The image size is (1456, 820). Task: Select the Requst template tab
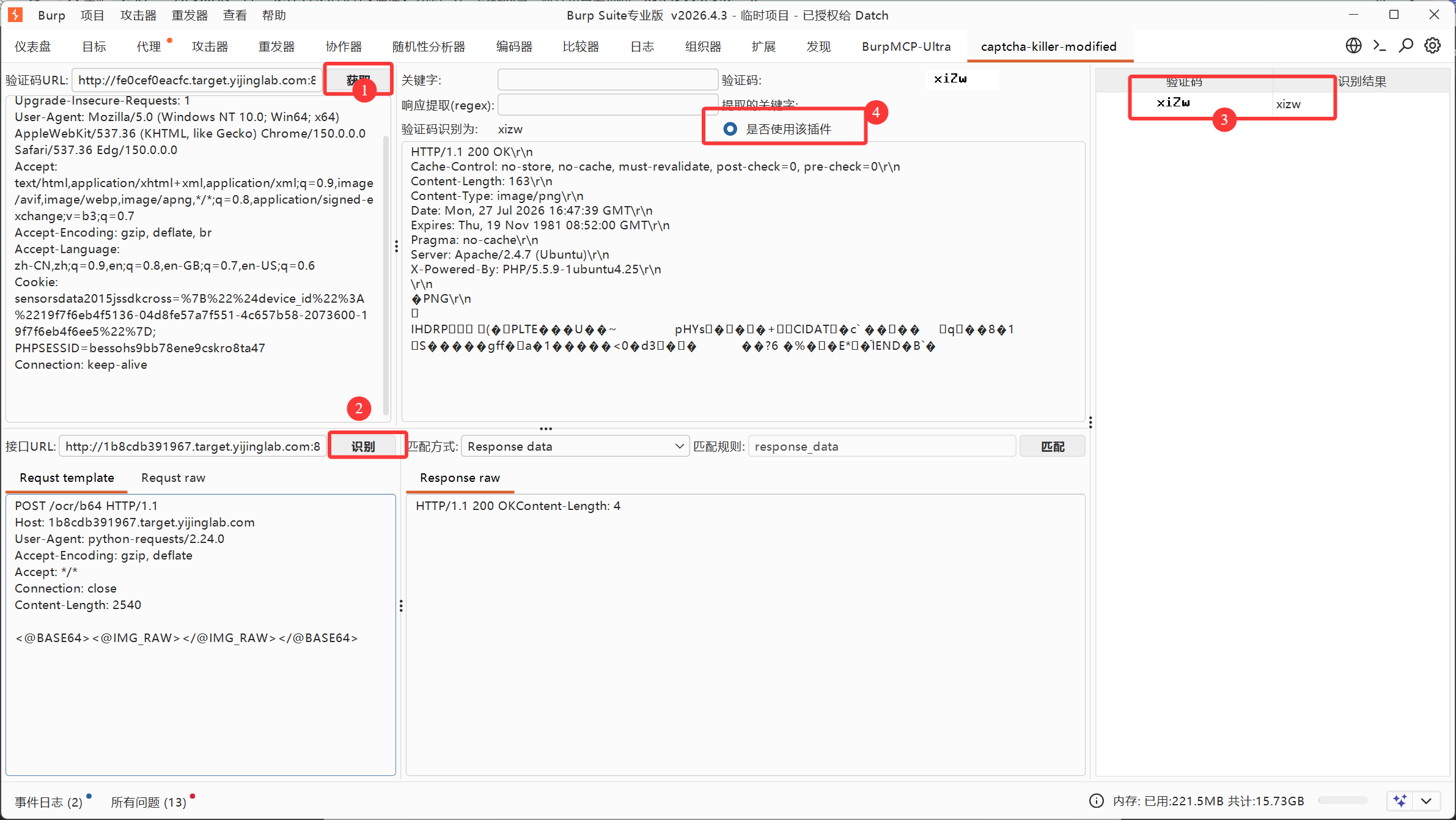point(67,478)
